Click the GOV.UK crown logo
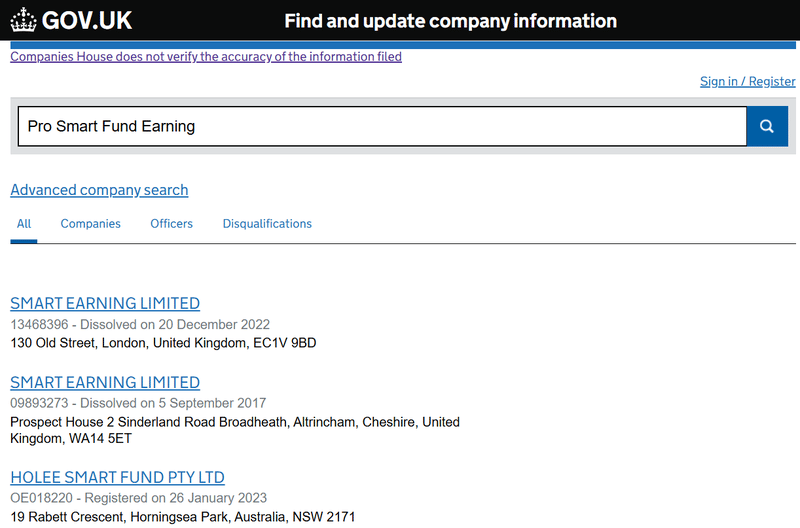The width and height of the screenshot is (800, 528). coord(71,20)
